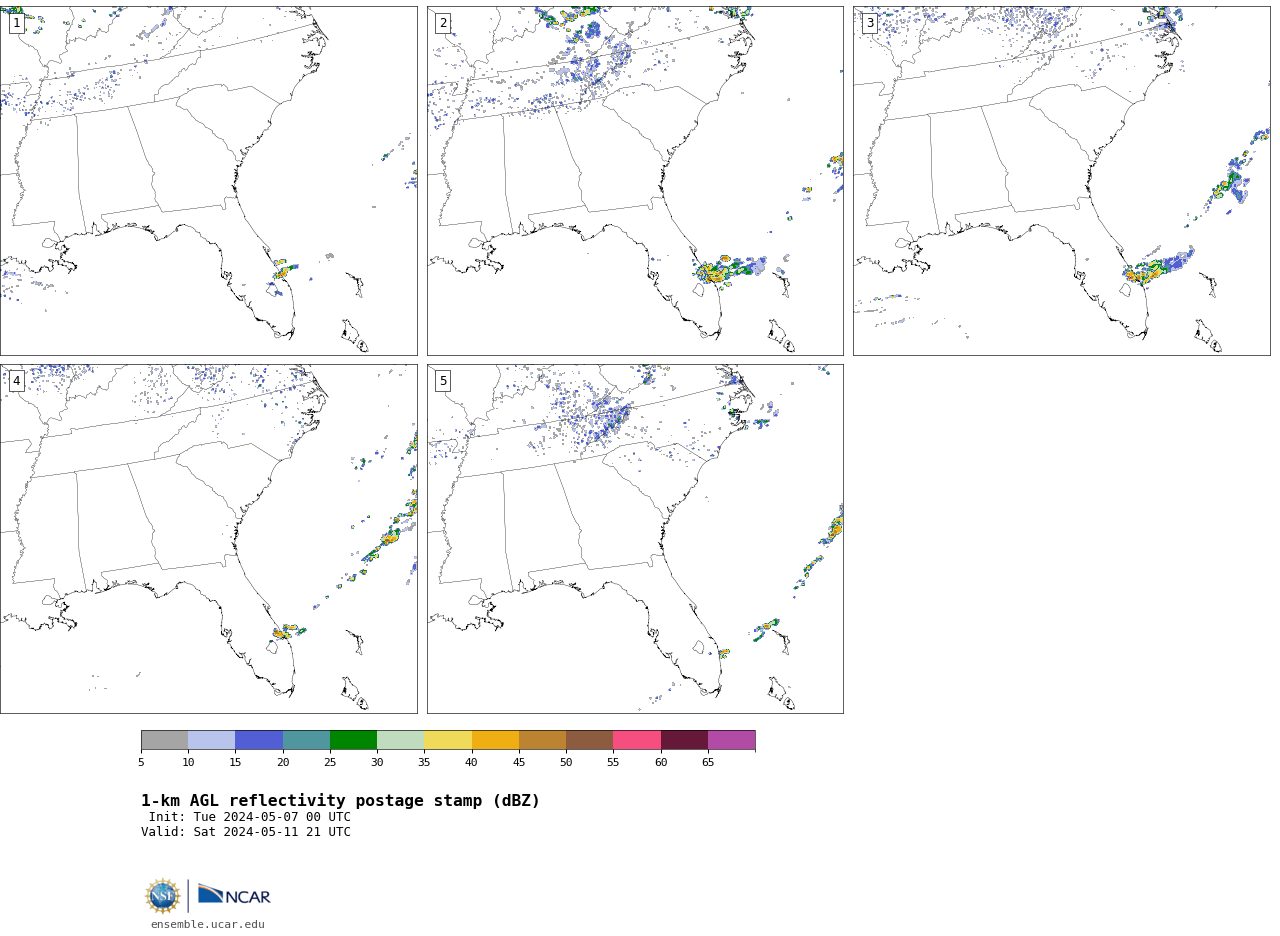This screenshot has width=1280, height=936.
Task: Select the pale green 30-35 dBZ swatch
Action: point(400,740)
